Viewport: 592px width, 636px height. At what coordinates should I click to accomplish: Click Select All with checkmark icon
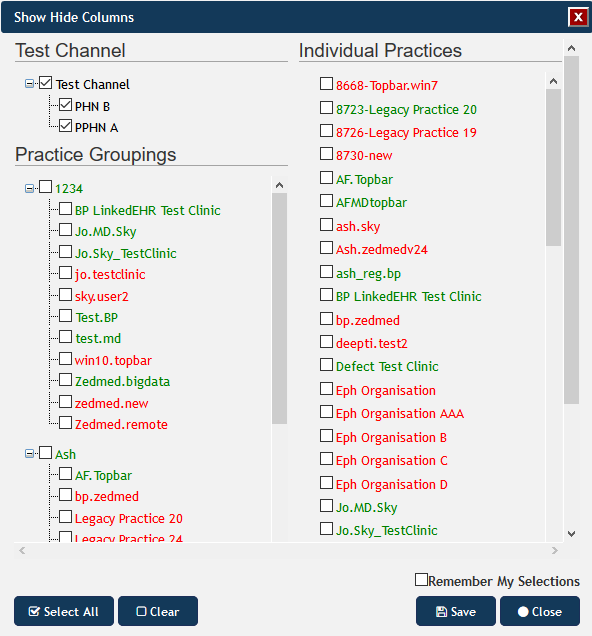point(64,611)
